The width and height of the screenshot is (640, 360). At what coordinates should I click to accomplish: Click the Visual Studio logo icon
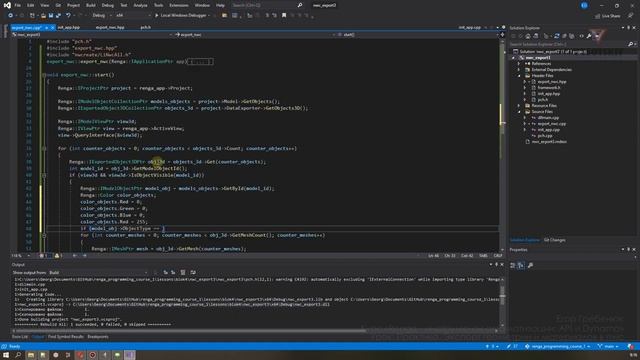7,5
